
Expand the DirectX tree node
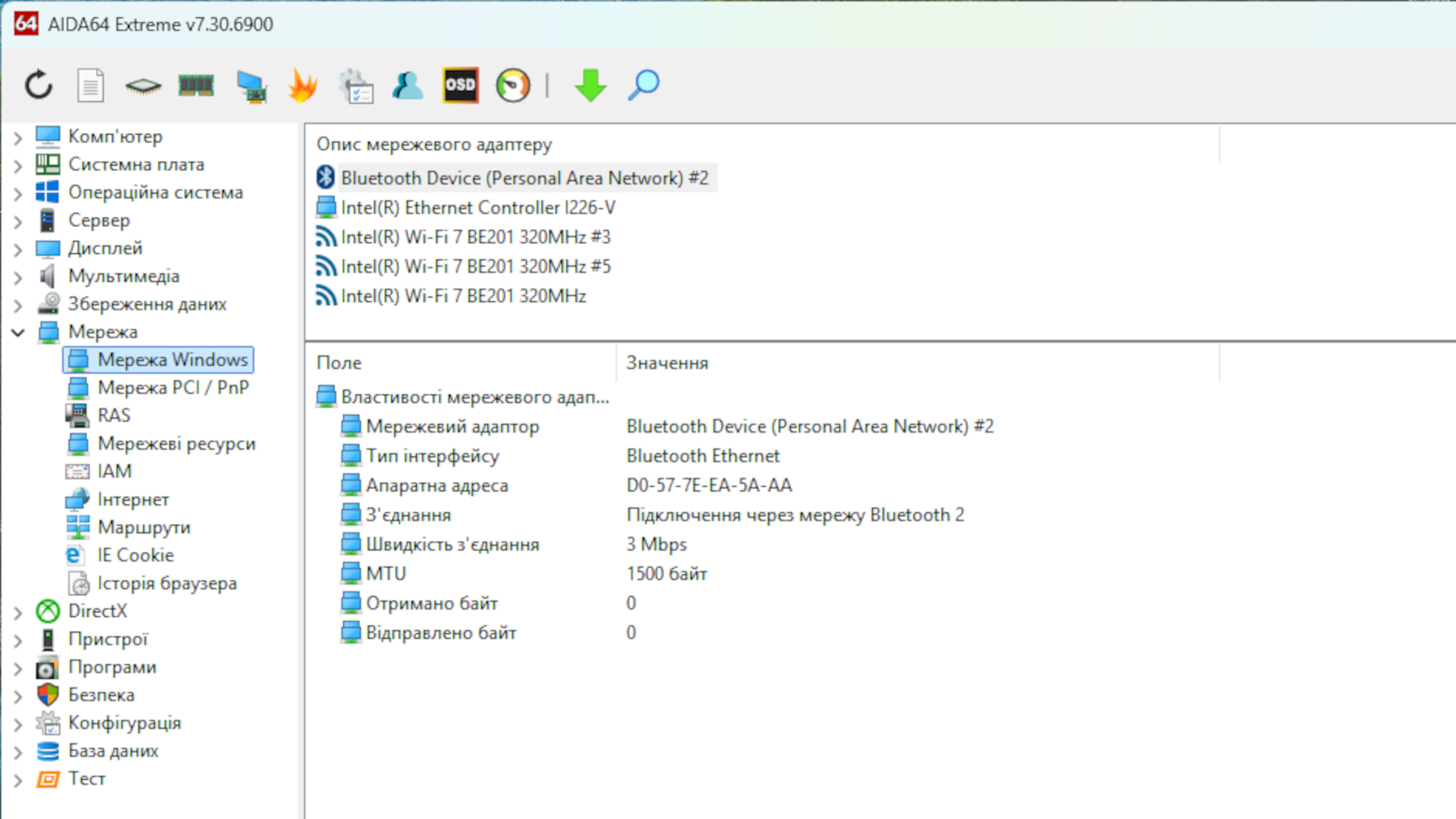tap(17, 612)
